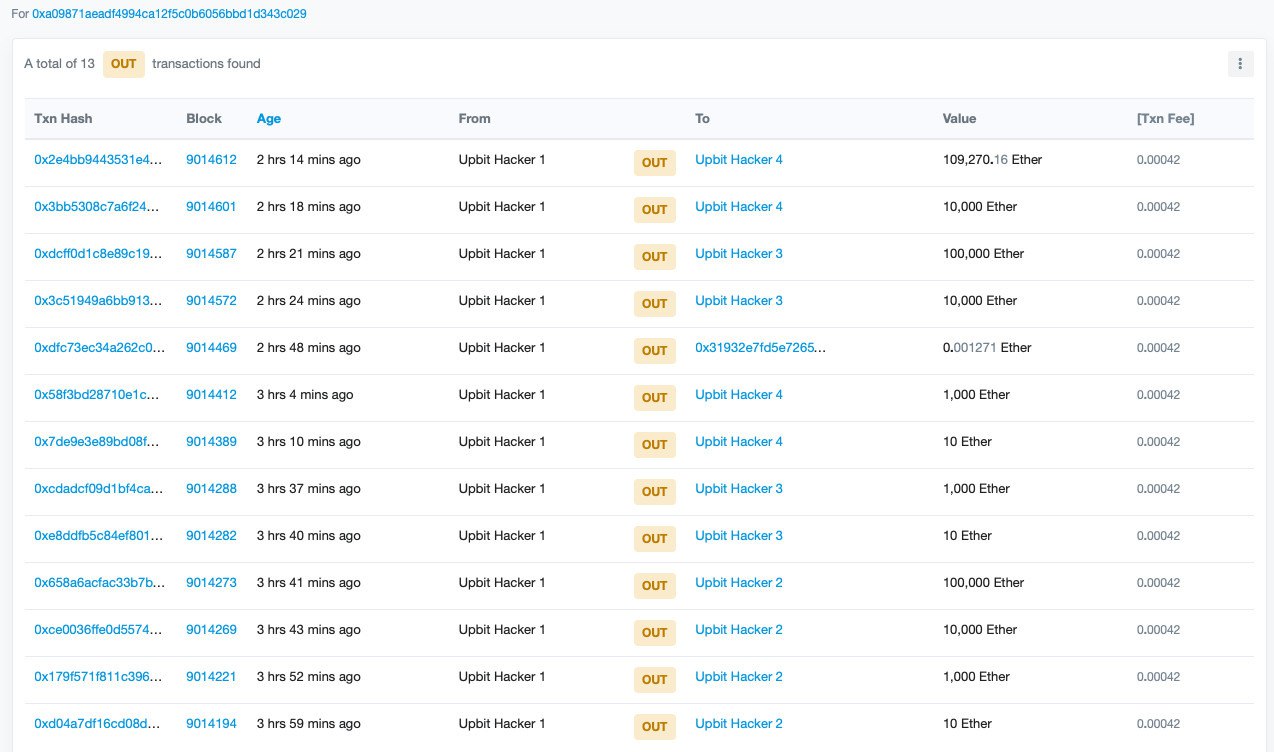View block 9014194
Viewport: 1274px width, 752px height.
211,723
